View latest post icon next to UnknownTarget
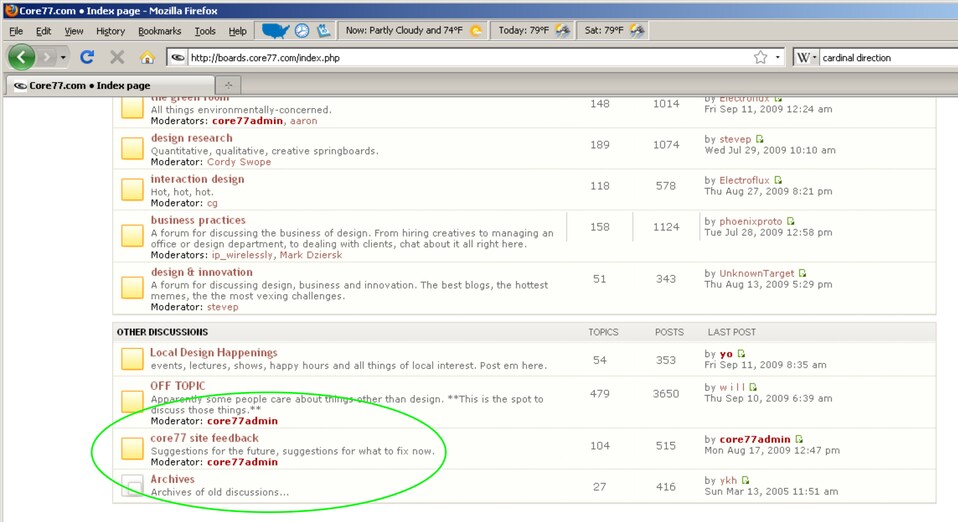 pyautogui.click(x=802, y=273)
